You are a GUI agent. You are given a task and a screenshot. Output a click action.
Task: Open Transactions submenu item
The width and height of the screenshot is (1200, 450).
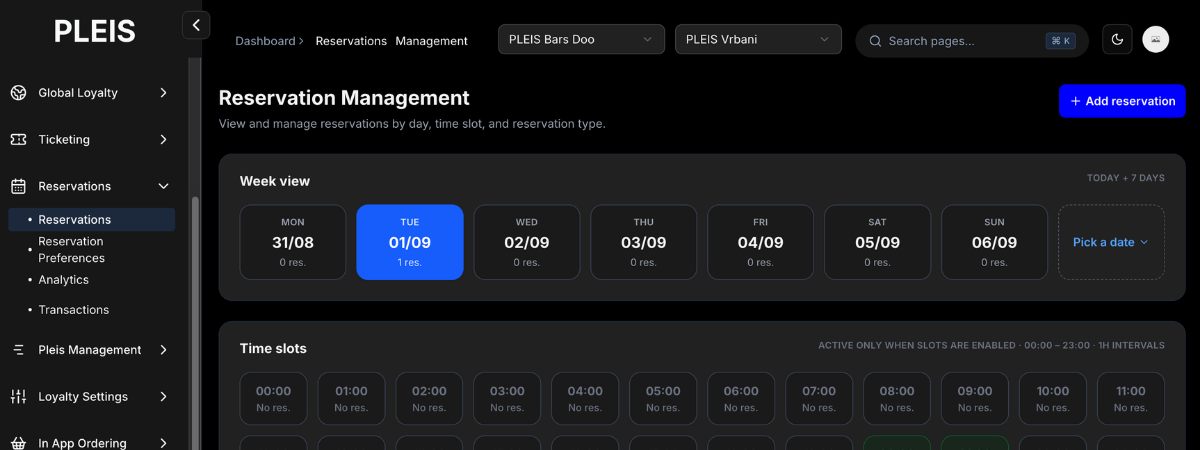(92, 310)
